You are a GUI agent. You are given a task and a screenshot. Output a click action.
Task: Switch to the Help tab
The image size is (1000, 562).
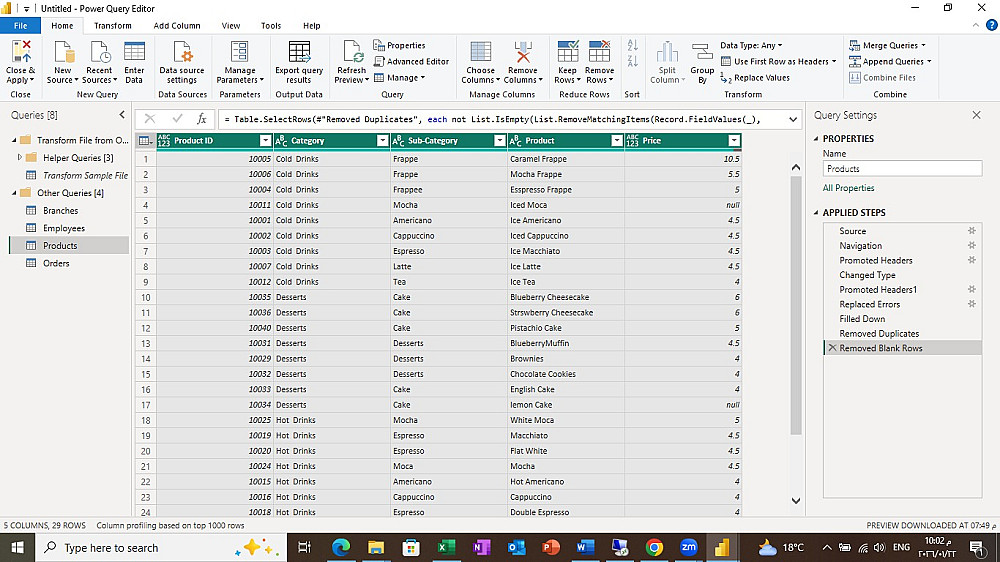[x=311, y=26]
